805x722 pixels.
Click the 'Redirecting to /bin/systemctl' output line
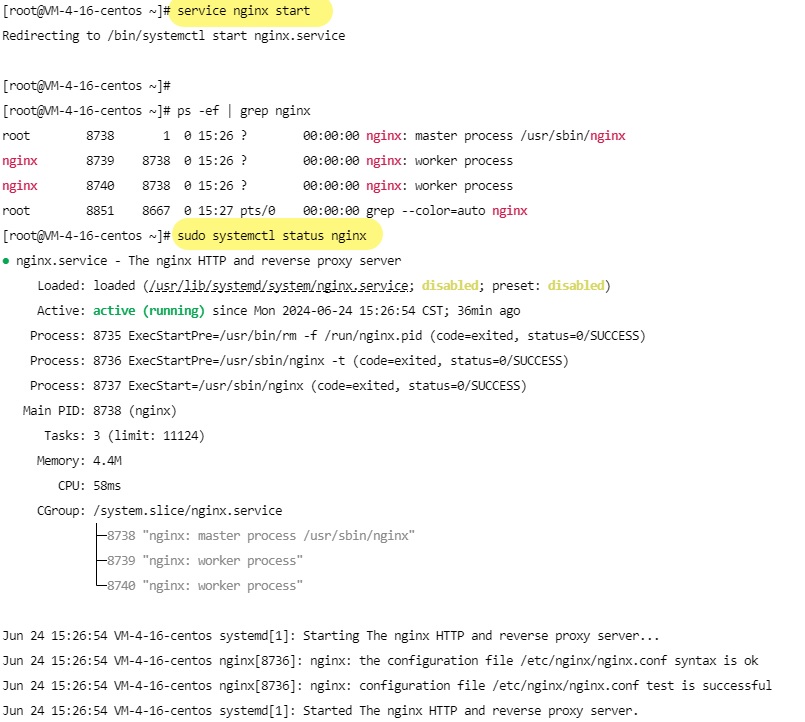coord(173,36)
